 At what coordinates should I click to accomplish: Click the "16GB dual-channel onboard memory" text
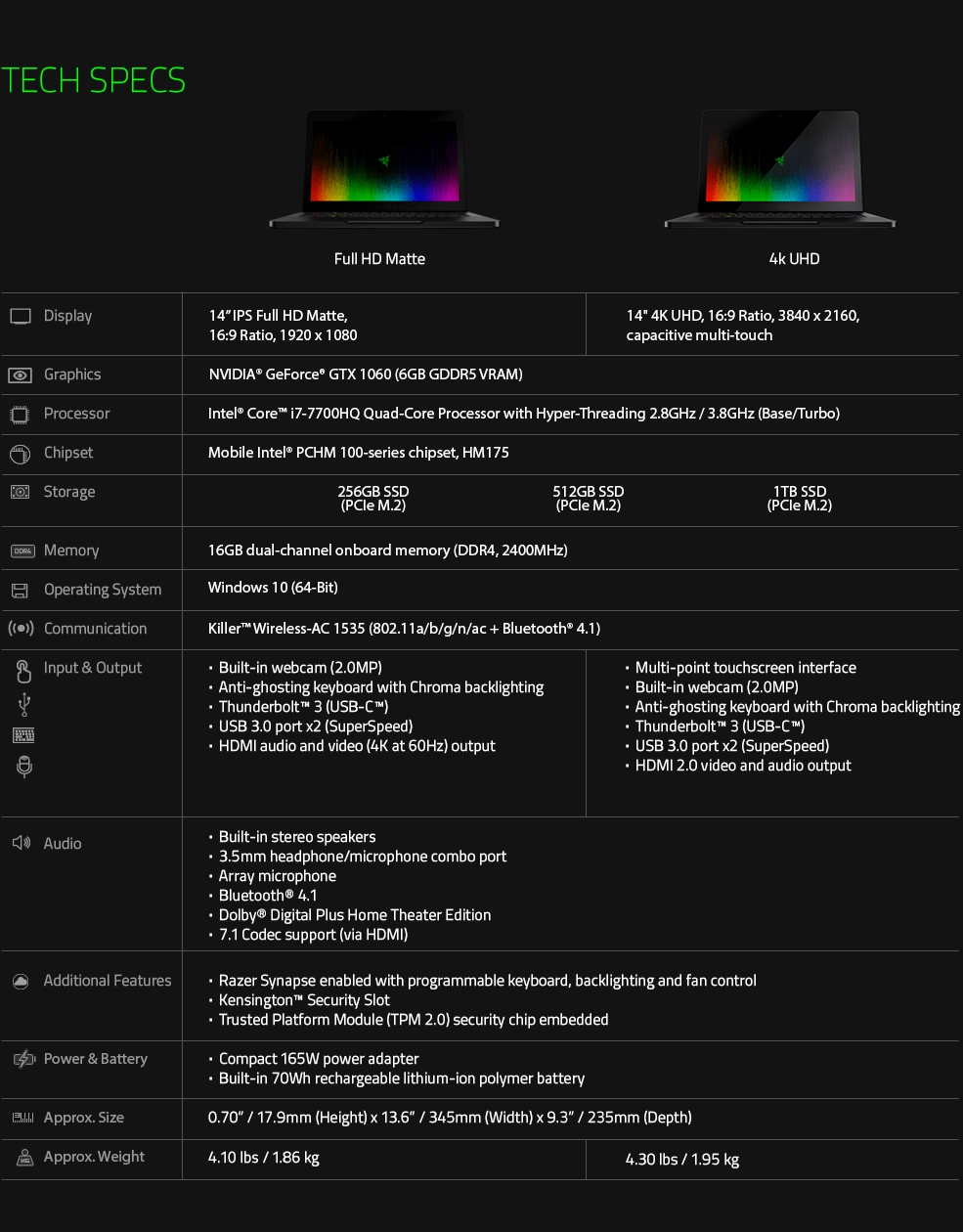(x=388, y=550)
